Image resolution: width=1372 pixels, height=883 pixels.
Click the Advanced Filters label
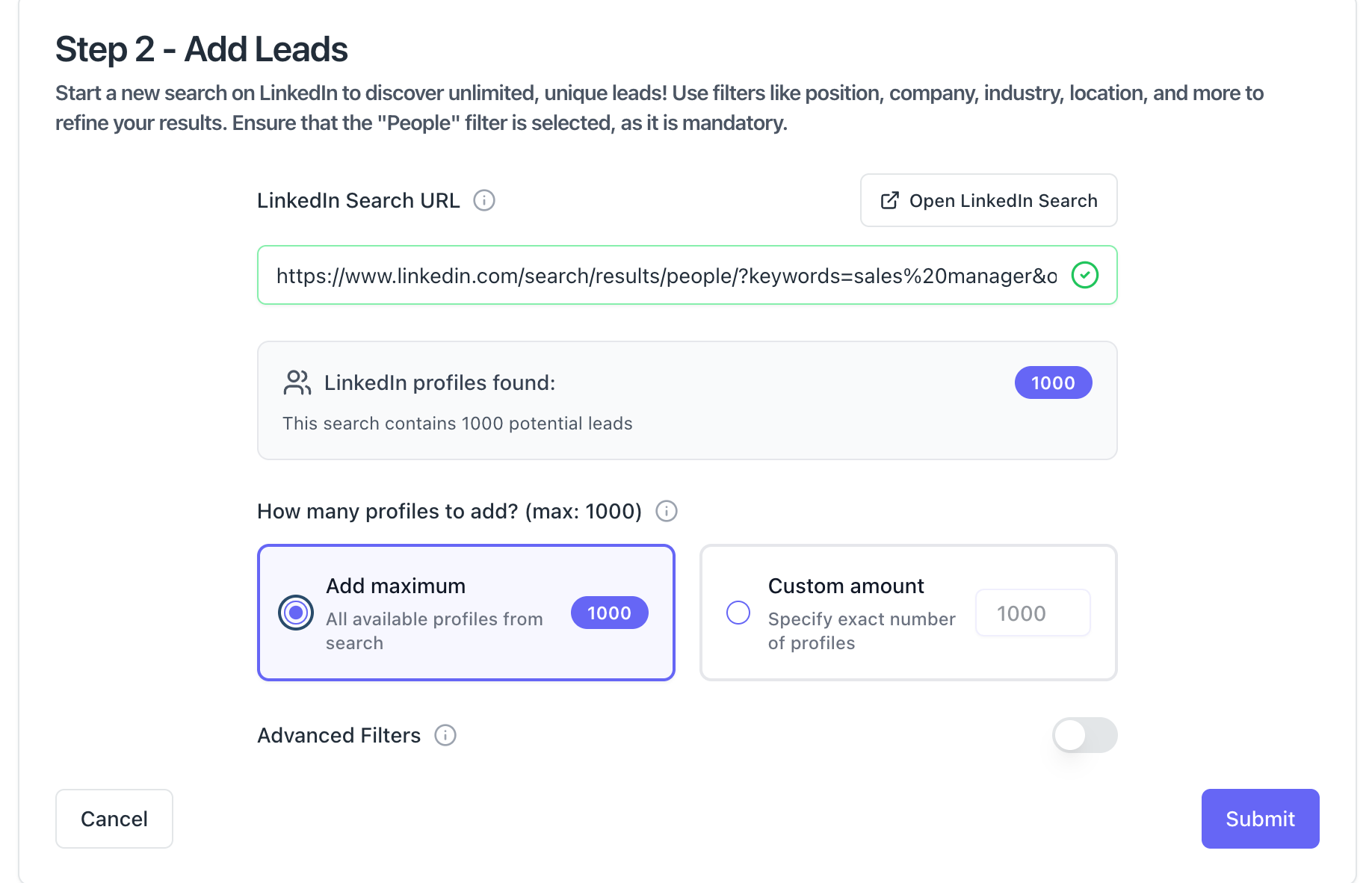click(339, 735)
